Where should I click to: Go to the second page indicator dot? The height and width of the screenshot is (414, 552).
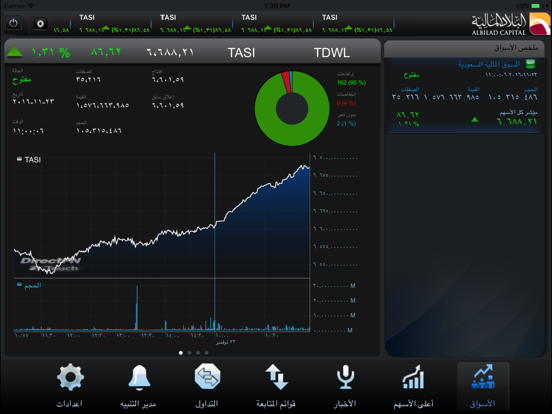pyautogui.click(x=189, y=352)
